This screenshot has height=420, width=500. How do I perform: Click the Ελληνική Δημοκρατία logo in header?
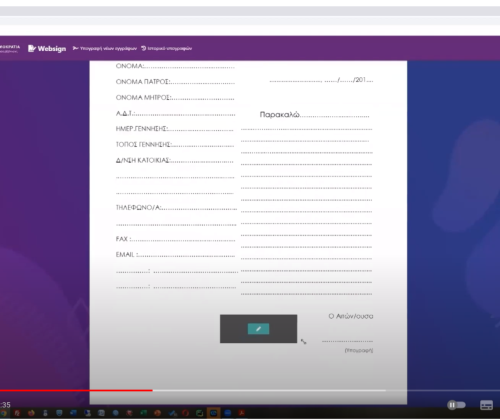[10, 49]
